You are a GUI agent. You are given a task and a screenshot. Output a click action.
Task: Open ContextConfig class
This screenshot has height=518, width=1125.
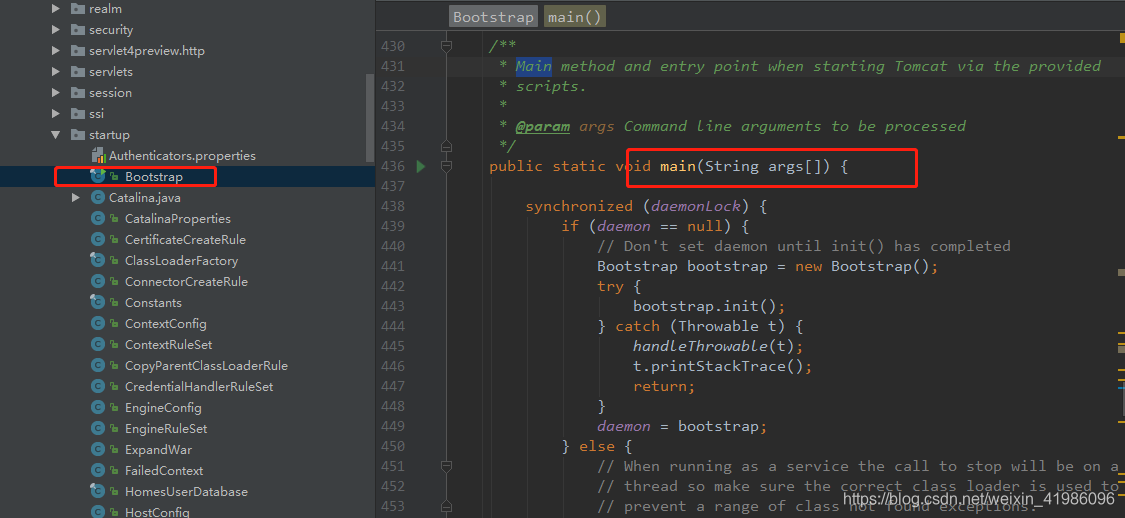[166, 324]
